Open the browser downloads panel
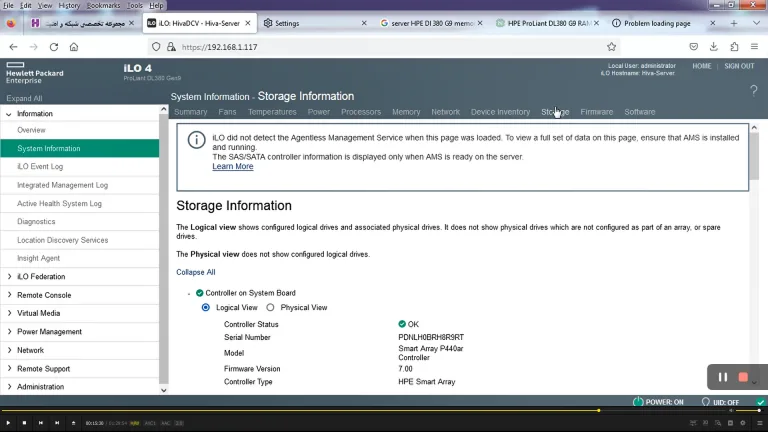Image resolution: width=768 pixels, height=432 pixels. (x=714, y=47)
